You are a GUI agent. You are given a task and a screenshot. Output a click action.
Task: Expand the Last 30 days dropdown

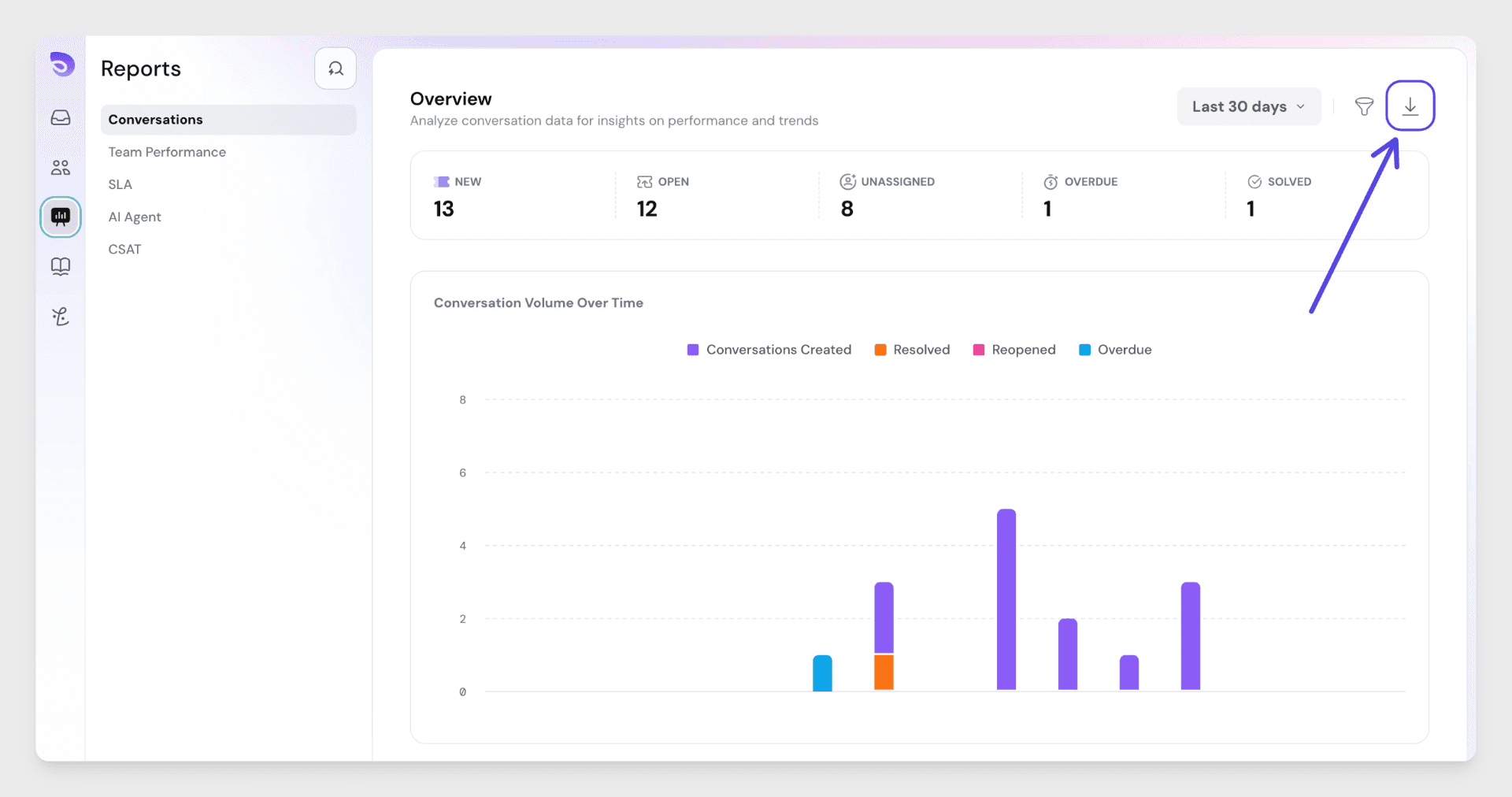click(1248, 106)
